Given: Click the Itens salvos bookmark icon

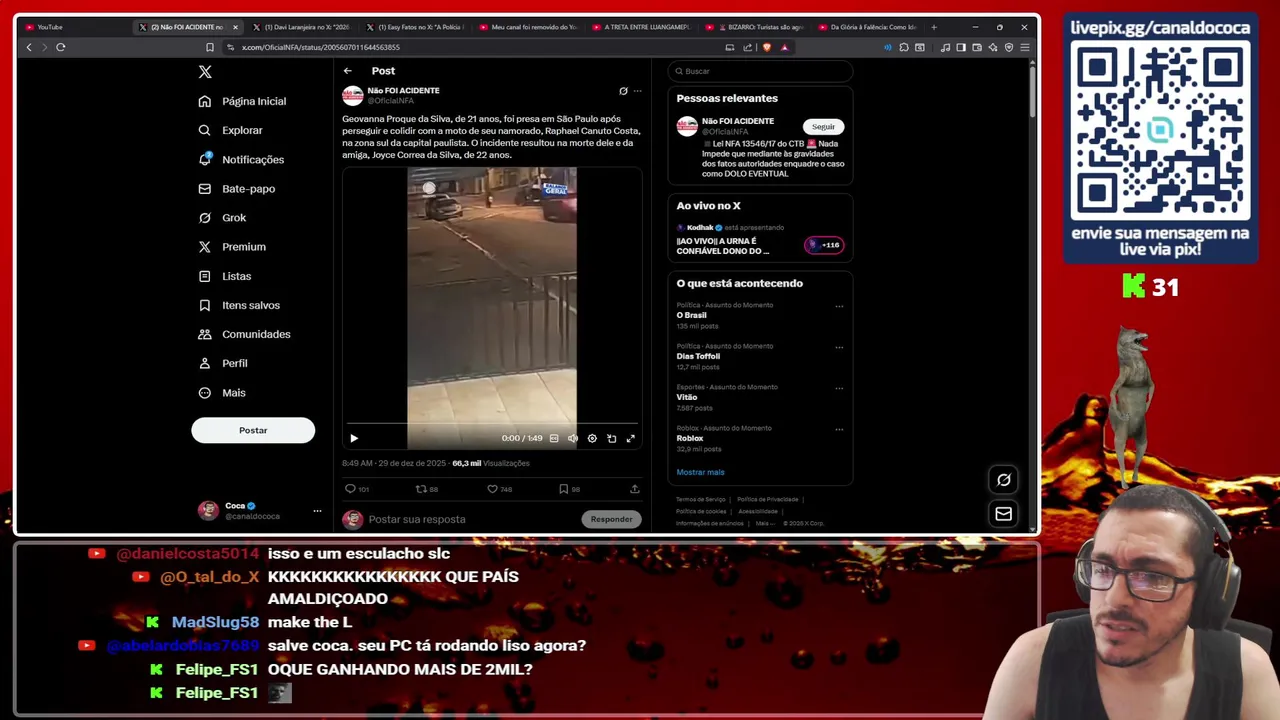Looking at the screenshot, I should point(205,305).
